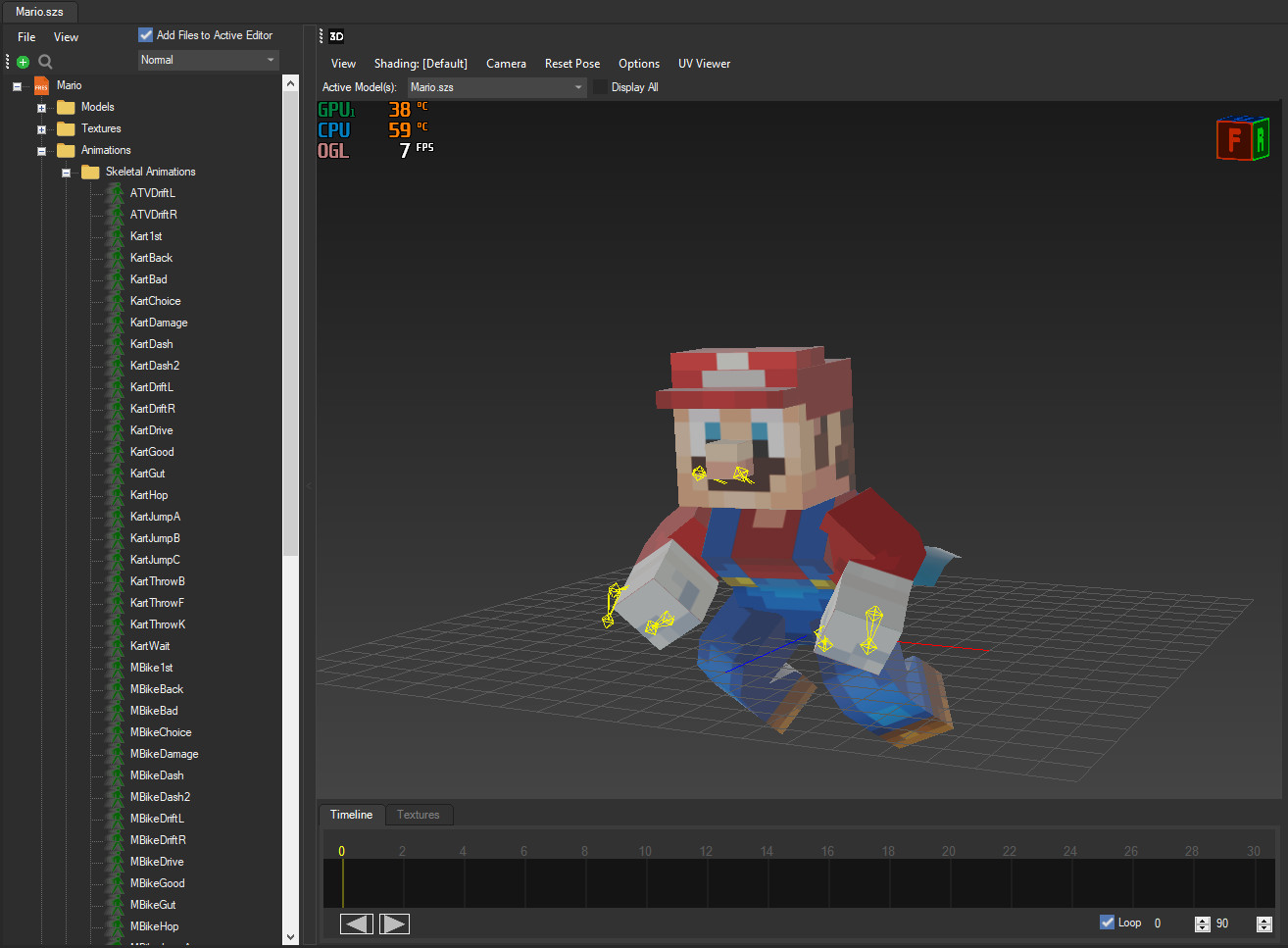Switch to the Textures tab
Viewport: 1288px width, 948px height.
pos(419,814)
